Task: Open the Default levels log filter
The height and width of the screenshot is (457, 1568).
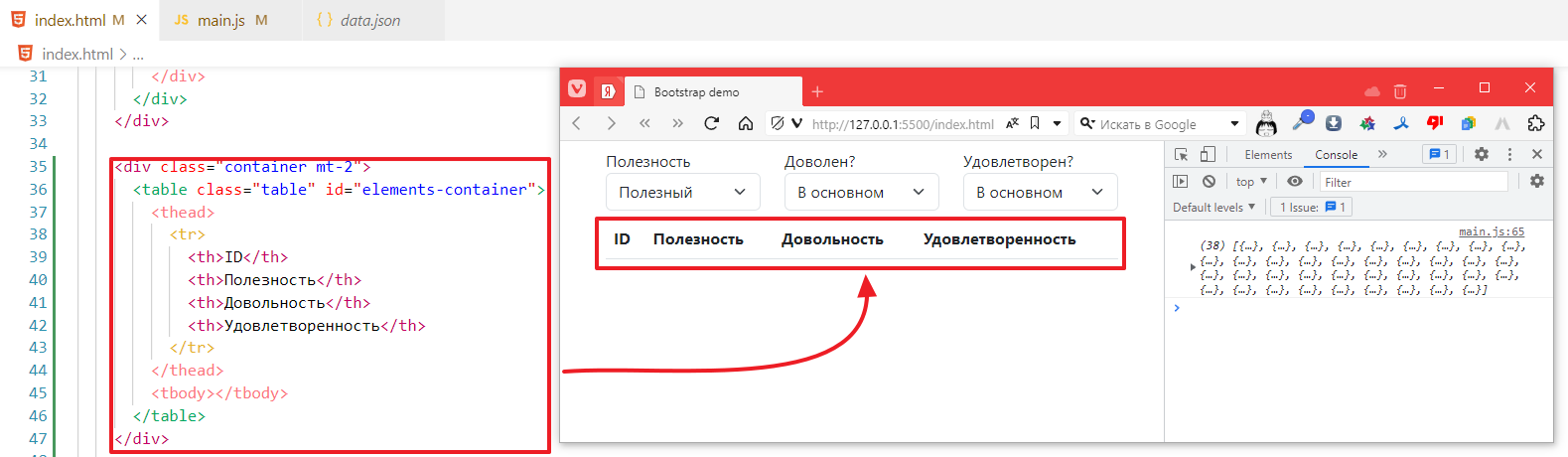Action: [x=1213, y=208]
